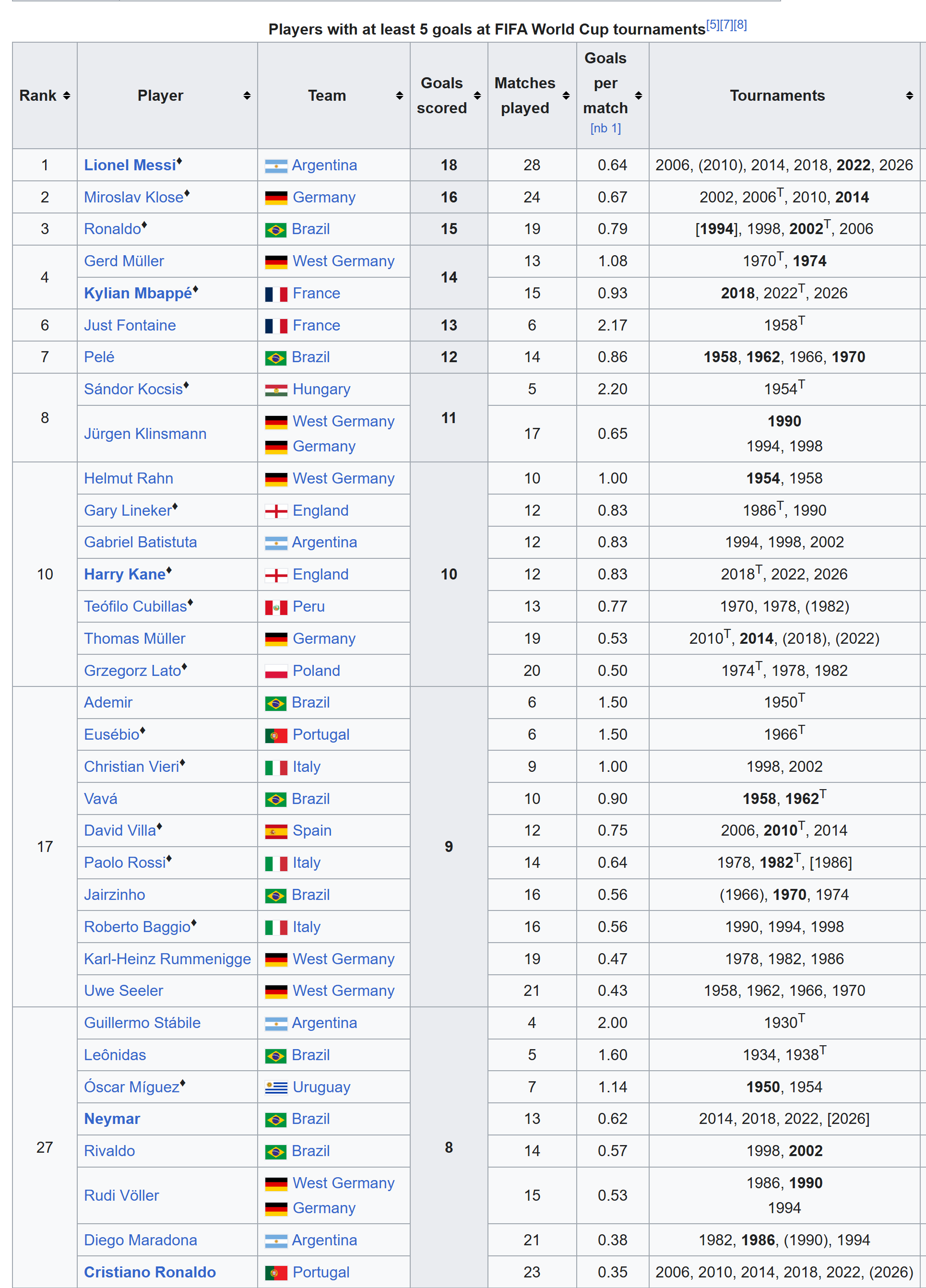926x1288 pixels.
Task: Open the Cristiano Ronaldo player link
Action: coord(150,1272)
